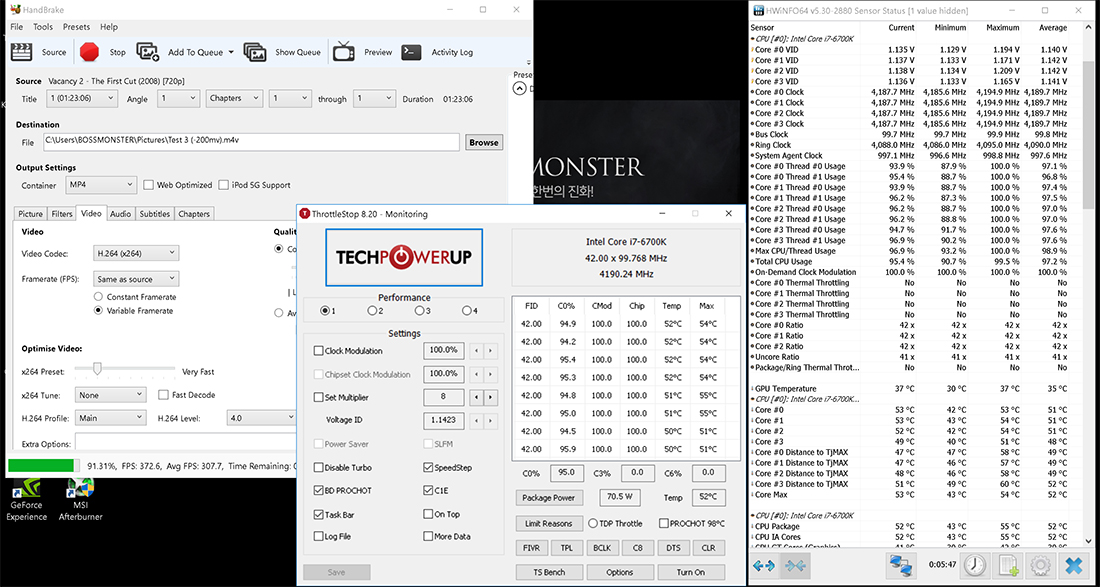Open HWiNFO sensor settings gear

click(x=1040, y=565)
